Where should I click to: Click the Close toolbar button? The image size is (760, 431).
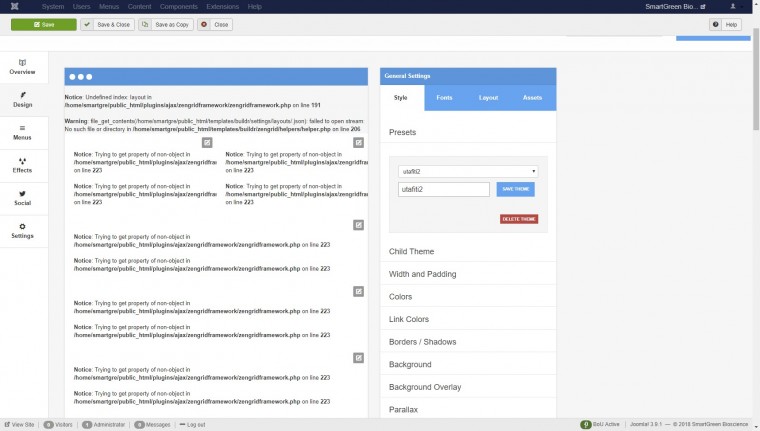pos(215,24)
